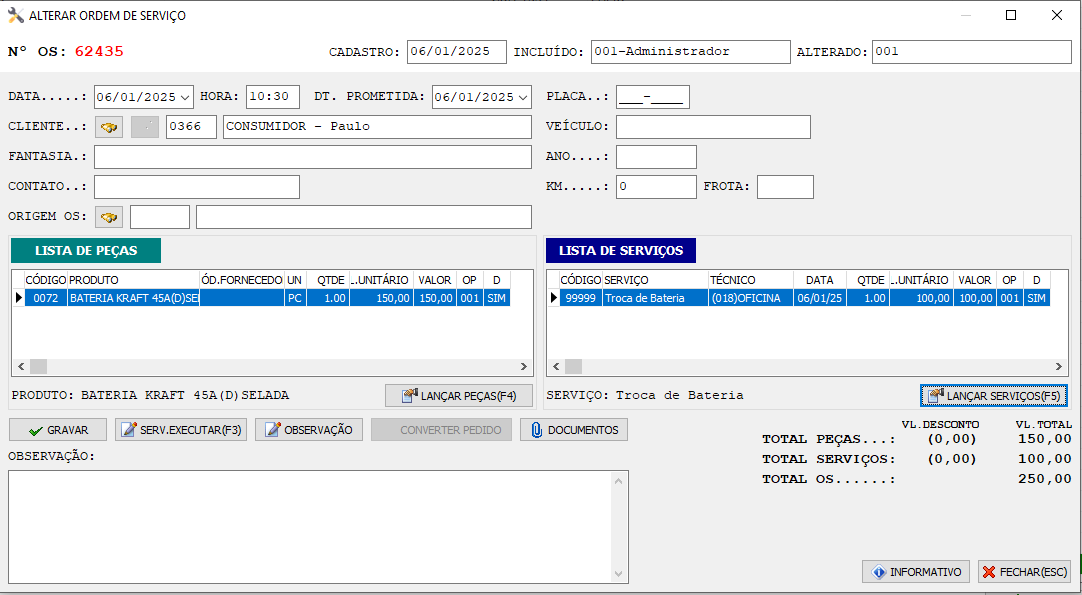1082x595 pixels.
Task: Click services row unit value 100,00
Action: [921, 298]
